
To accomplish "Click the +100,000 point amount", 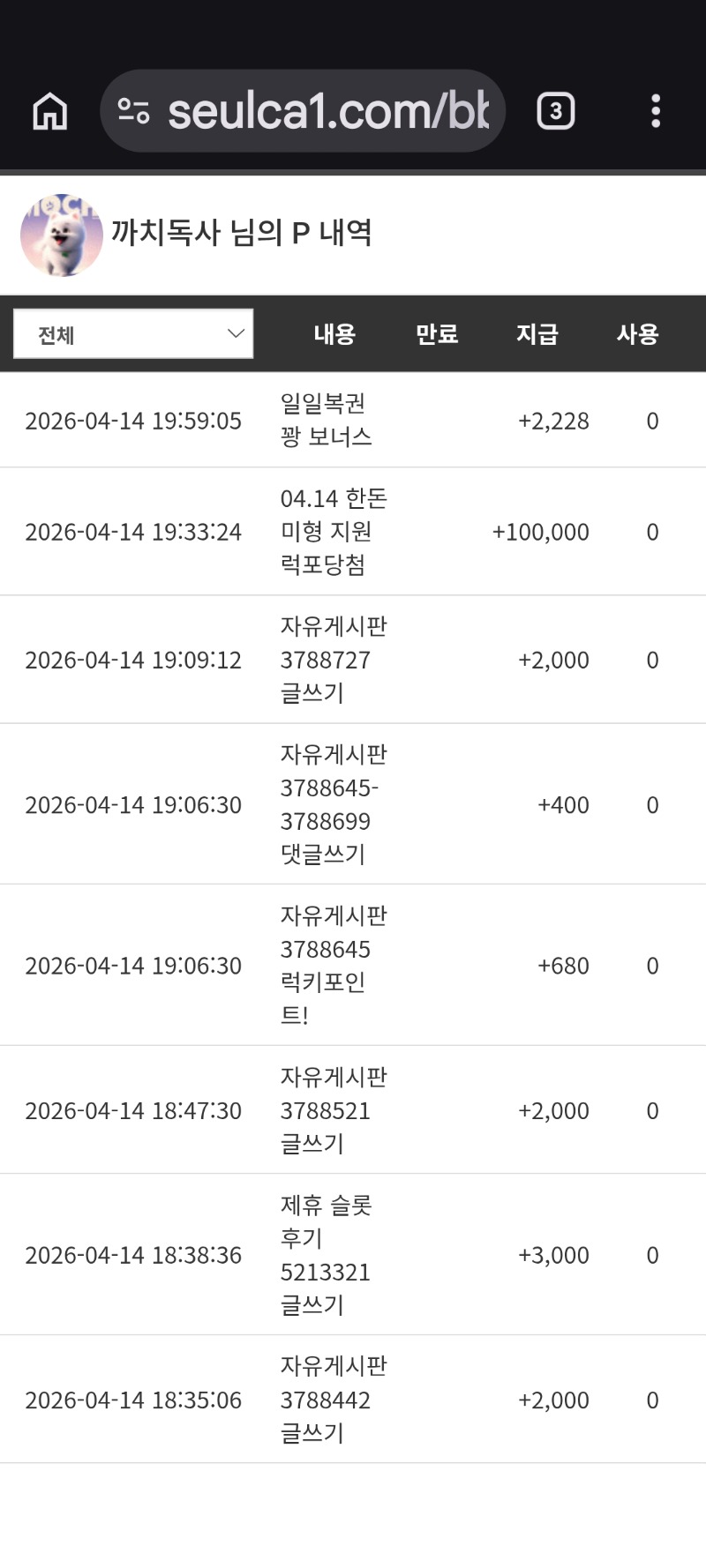I will pos(540,532).
